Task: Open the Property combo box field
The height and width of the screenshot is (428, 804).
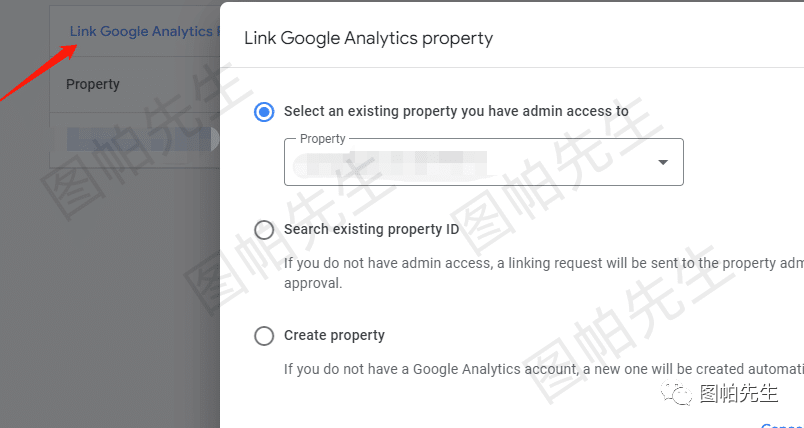Action: [484, 162]
